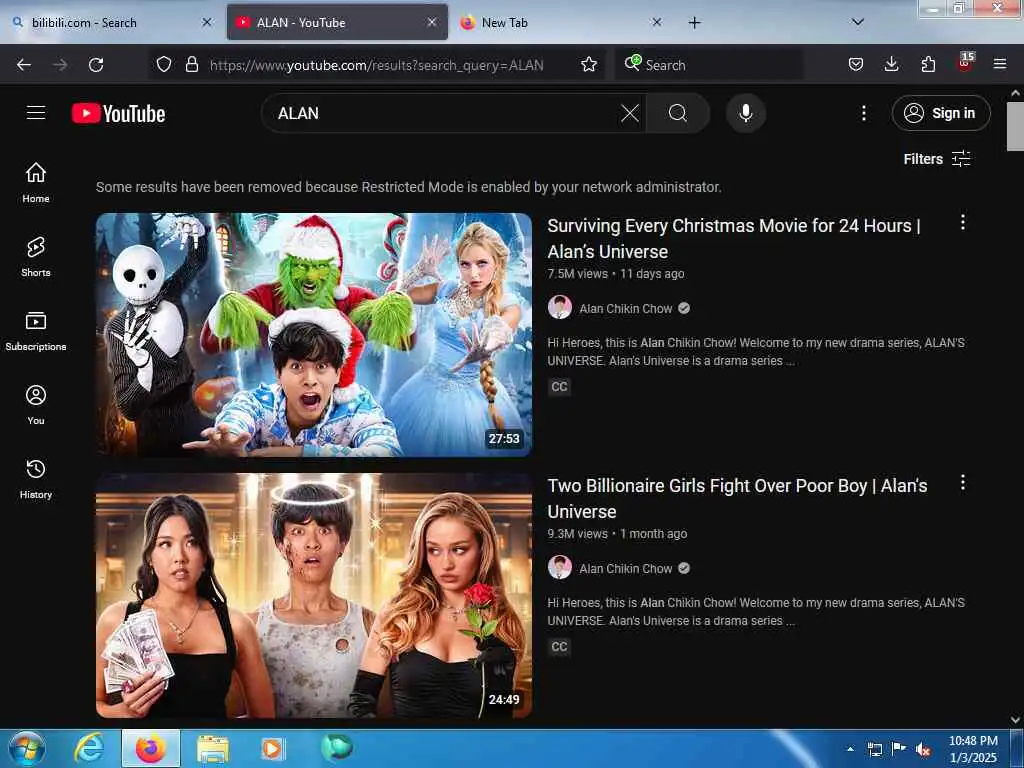Open the Pocket save icon
Viewport: 1024px width, 768px height.
(x=856, y=65)
